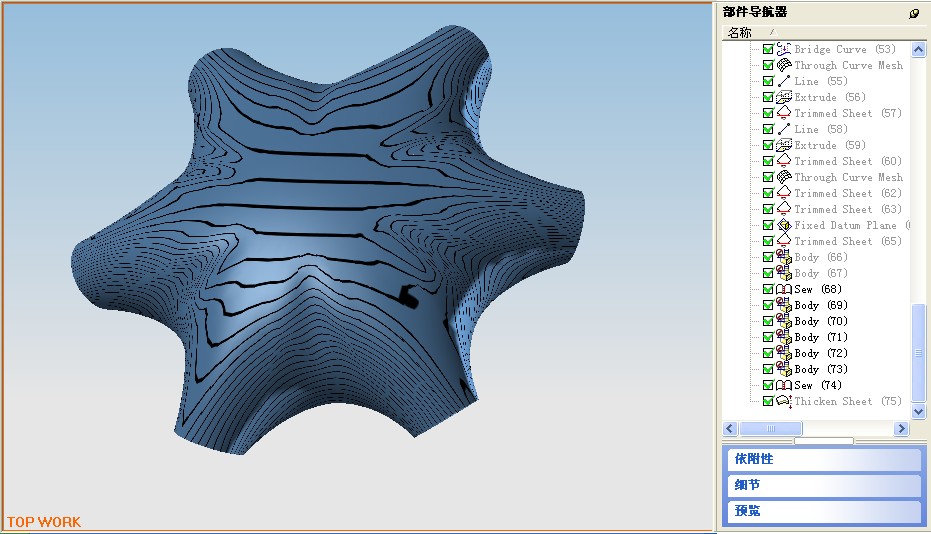Screen dimensions: 931x534
Task: Click the navigator scroll up arrow
Action: coord(919,49)
